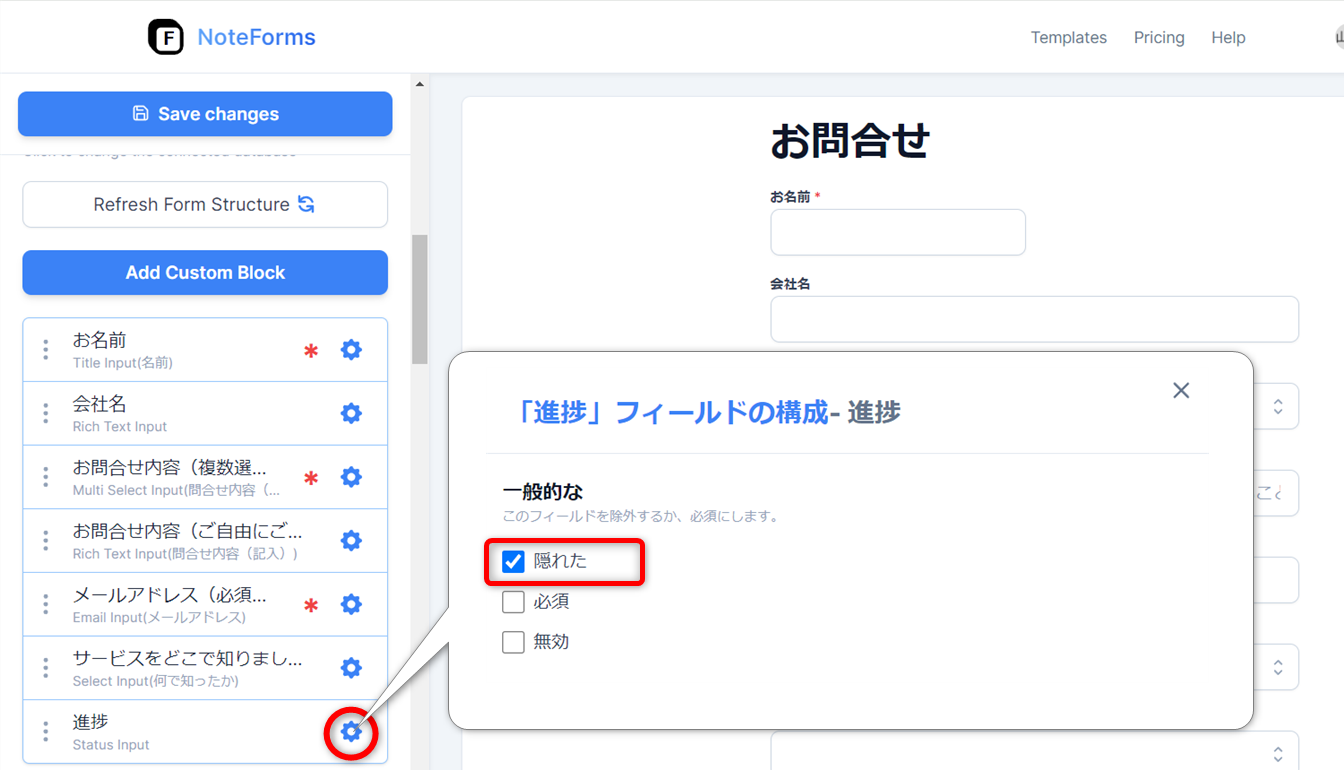Open gear settings for メールアドレス field
Image resolution: width=1344 pixels, height=772 pixels.
click(351, 604)
